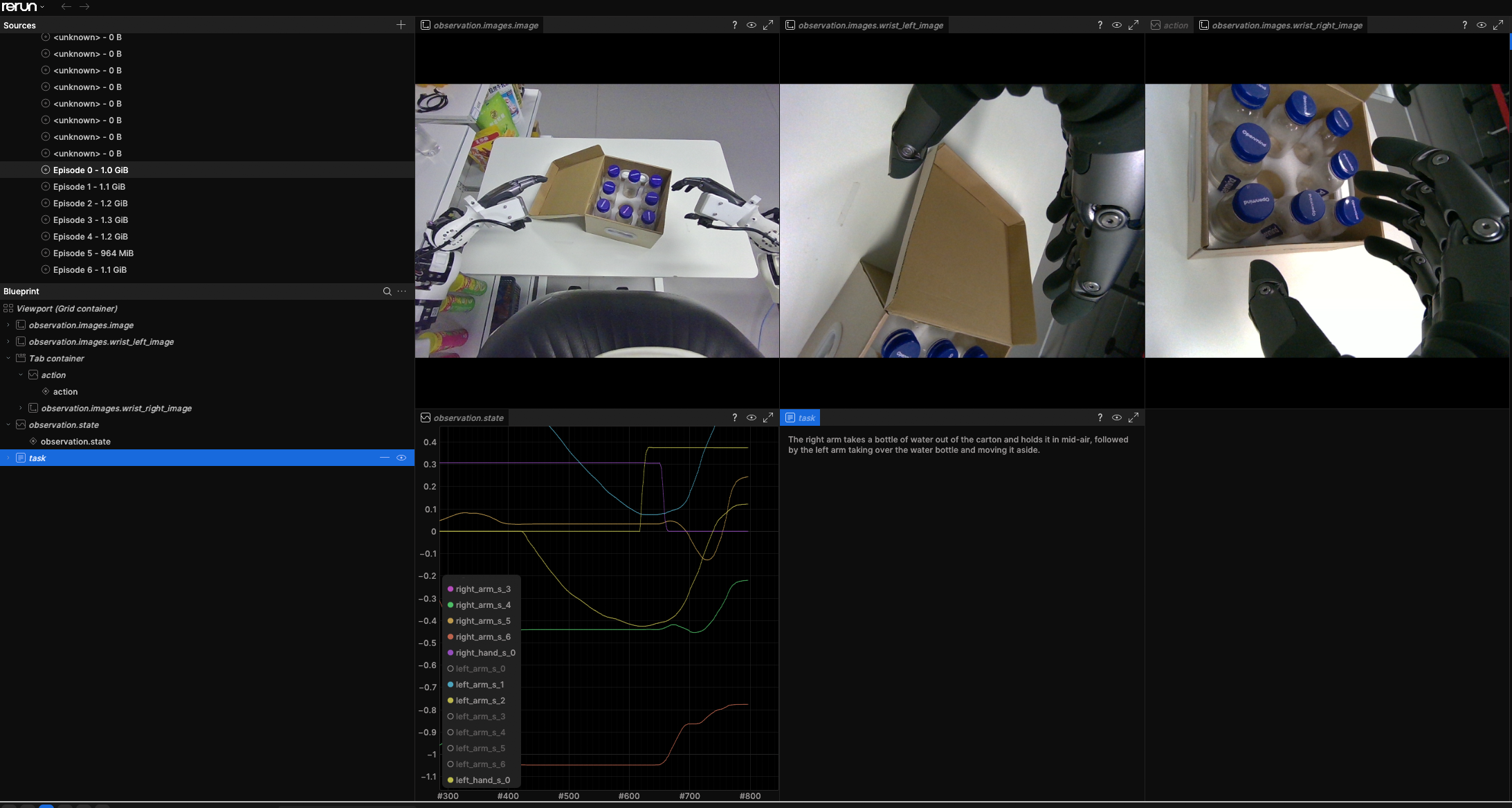Open Episode 1 - 1.1 GiB source
This screenshot has height=808, width=1512.
(x=207, y=186)
